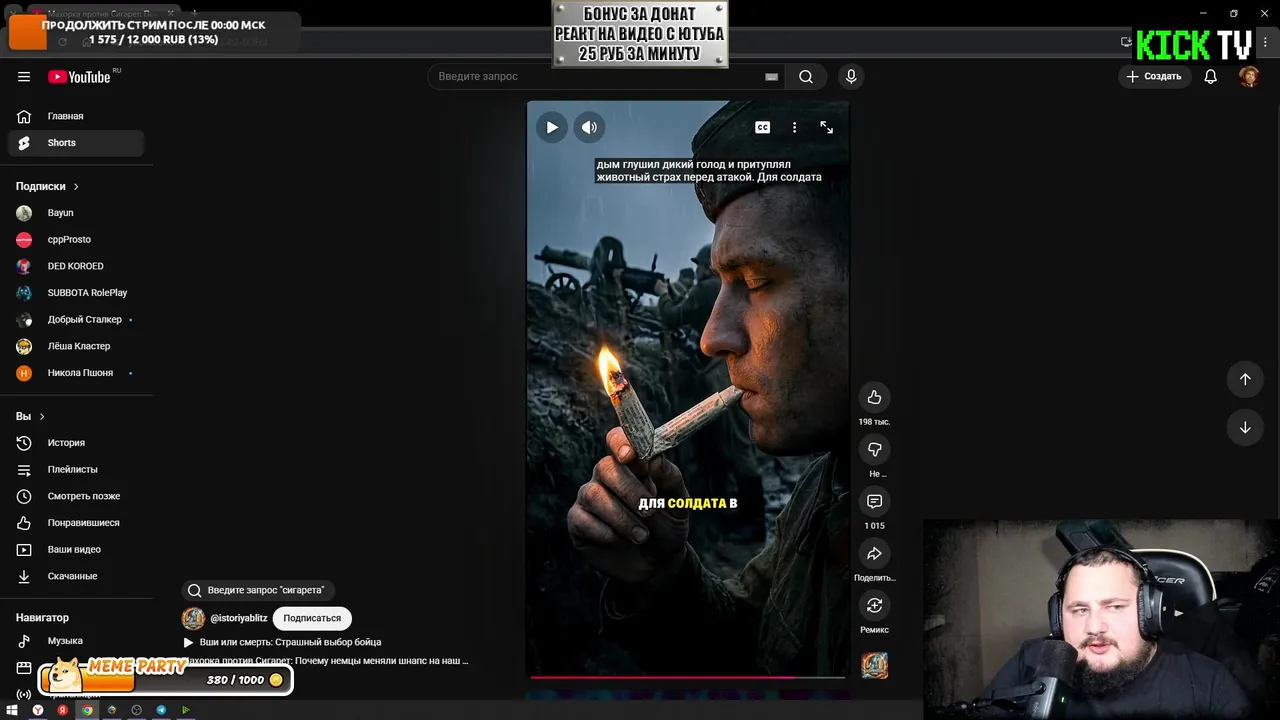This screenshot has height=720, width=1280.
Task: Open the DED KOROED channel
Action: point(76,266)
